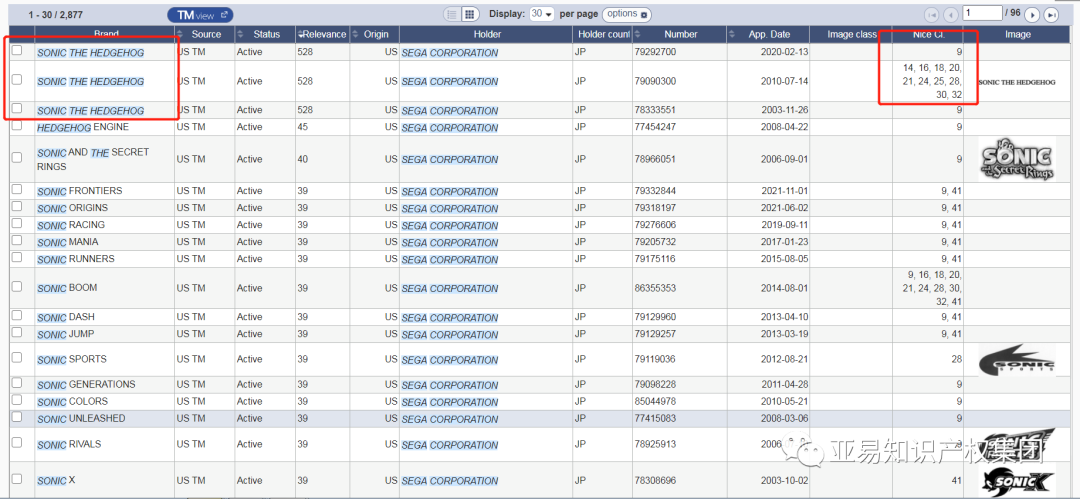Image resolution: width=1080 pixels, height=499 pixels.
Task: Check the SONIC ORIGINS row checkbox
Action: 17,206
